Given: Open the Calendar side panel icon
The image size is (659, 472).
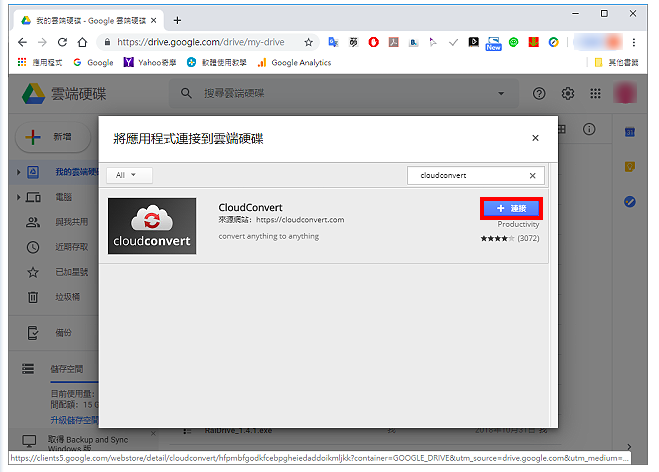Looking at the screenshot, I should (630, 132).
